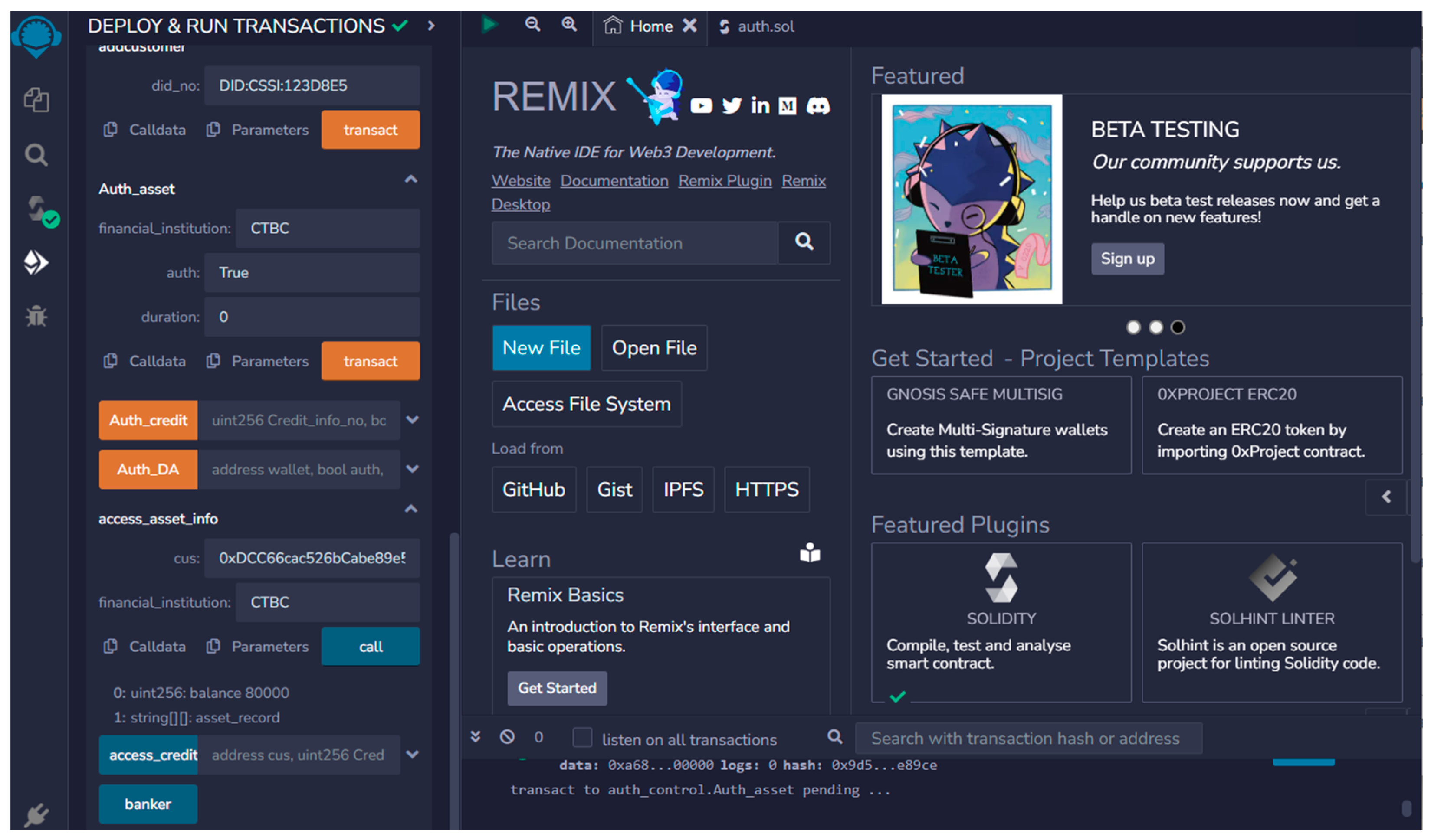1431x840 pixels.
Task: Click the banker function button
Action: [x=148, y=804]
